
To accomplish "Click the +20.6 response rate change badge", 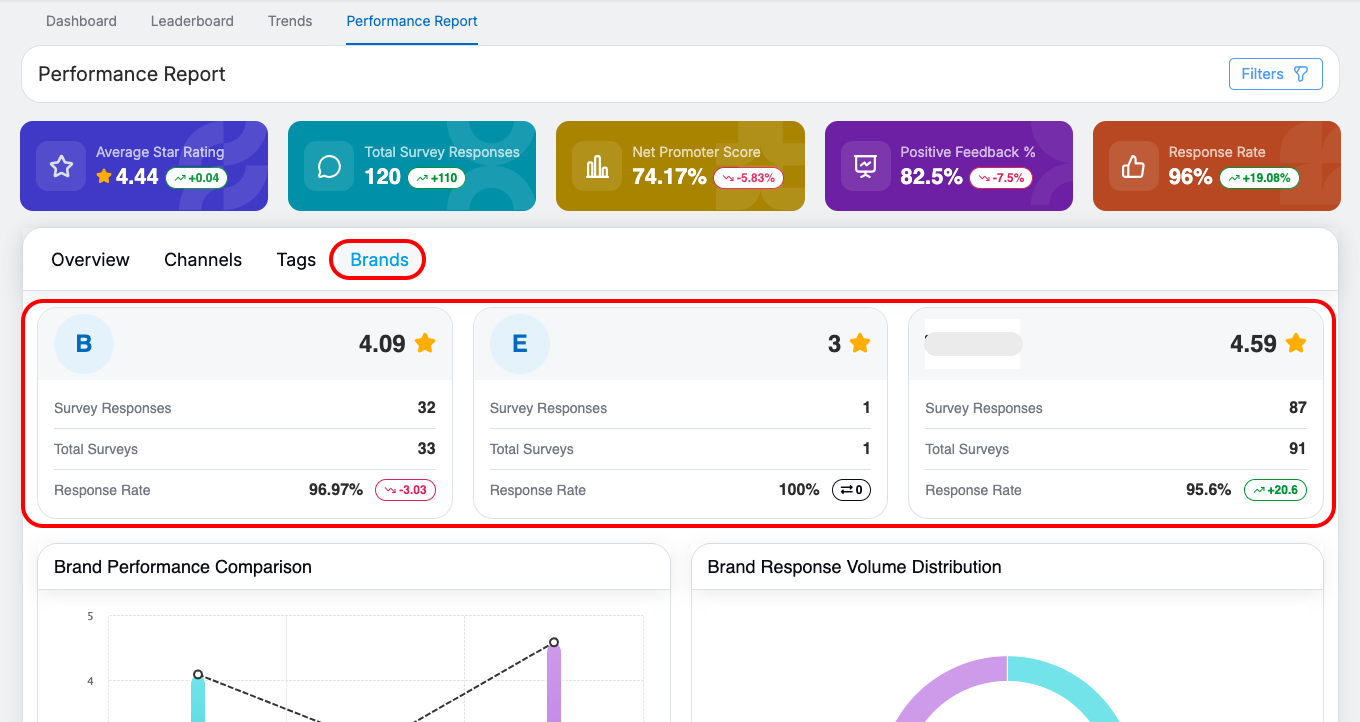I will coord(1275,490).
